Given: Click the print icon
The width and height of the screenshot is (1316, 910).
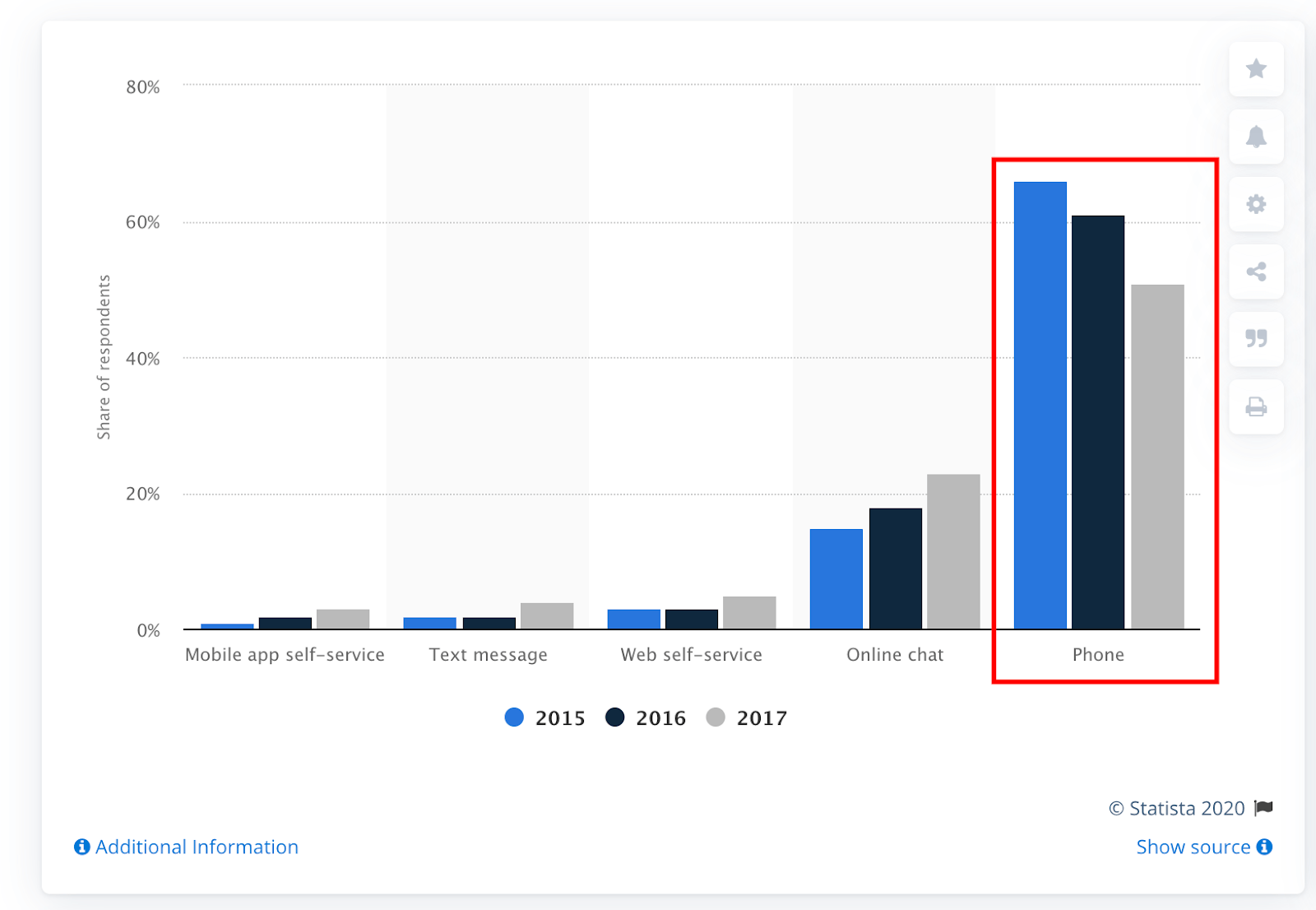Looking at the screenshot, I should (1256, 406).
